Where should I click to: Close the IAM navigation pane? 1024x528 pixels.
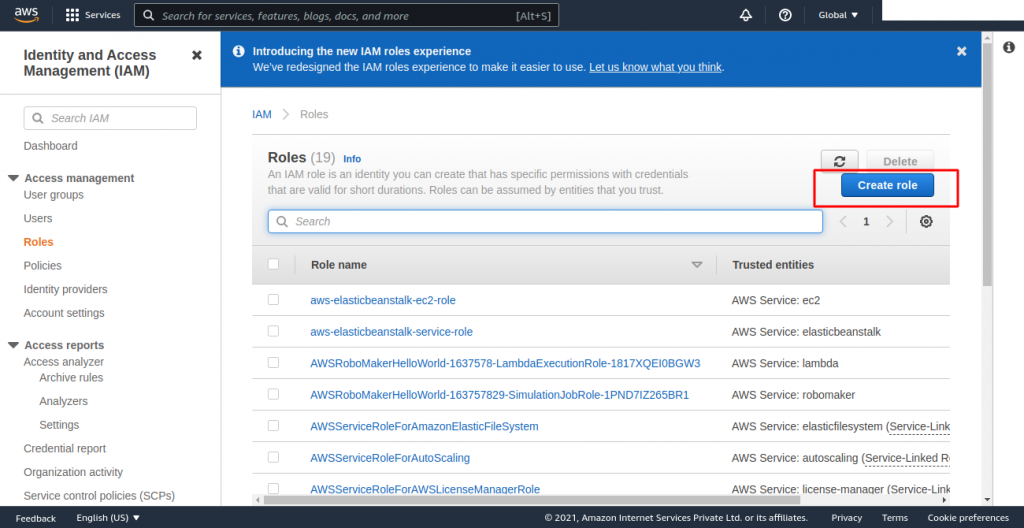tap(197, 56)
